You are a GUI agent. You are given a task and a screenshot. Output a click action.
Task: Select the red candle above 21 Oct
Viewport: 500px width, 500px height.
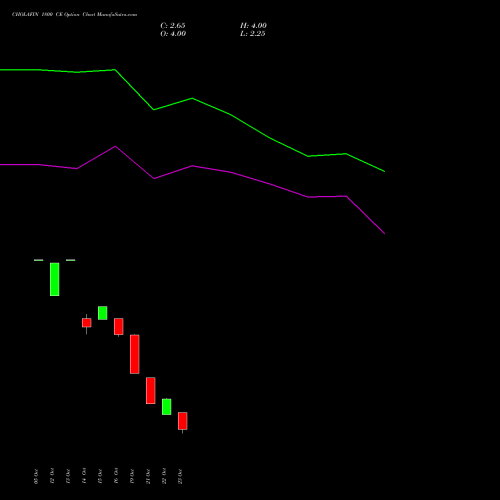151,391
